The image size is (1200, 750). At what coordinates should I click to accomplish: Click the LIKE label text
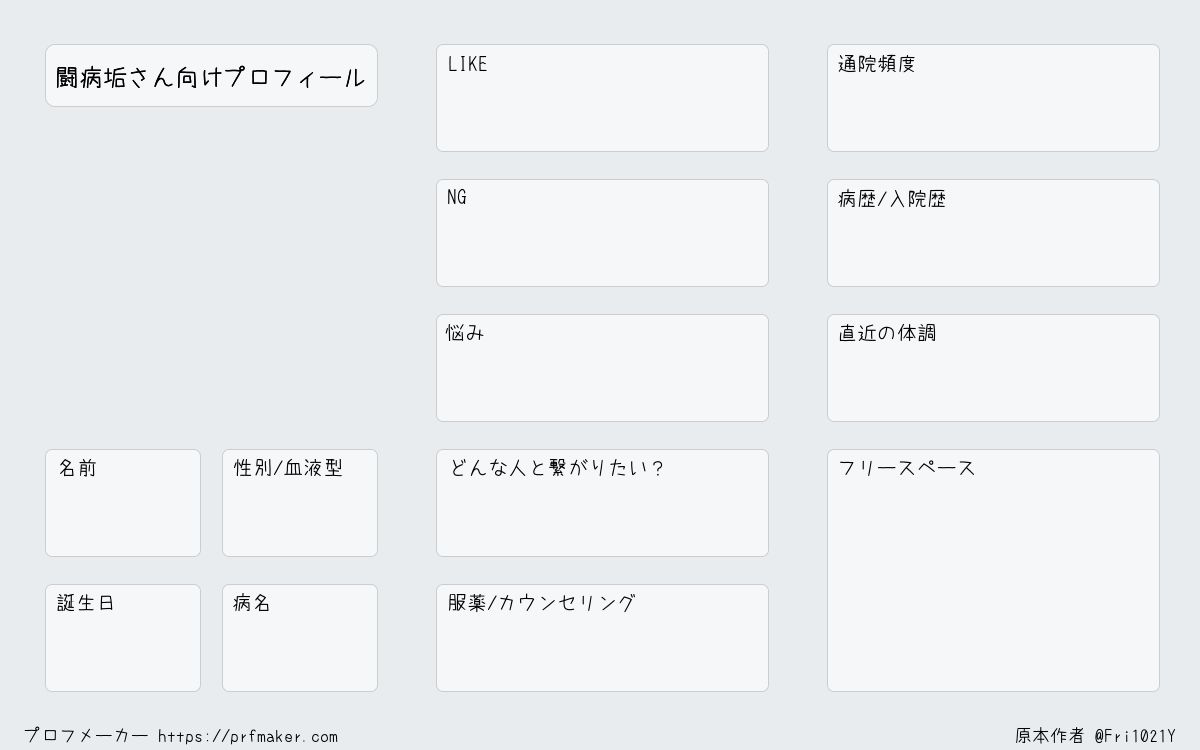tap(468, 64)
